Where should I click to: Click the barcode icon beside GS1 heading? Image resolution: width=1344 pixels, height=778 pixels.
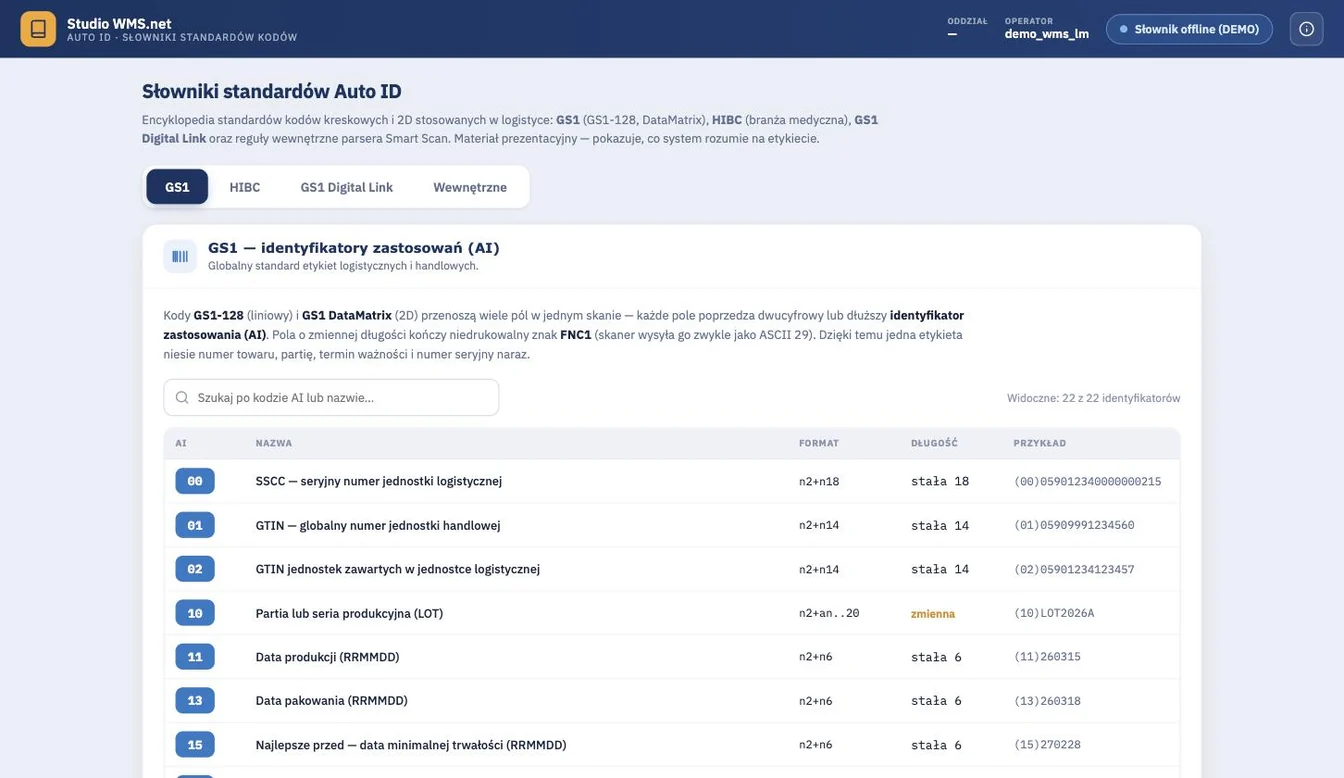pyautogui.click(x=180, y=256)
